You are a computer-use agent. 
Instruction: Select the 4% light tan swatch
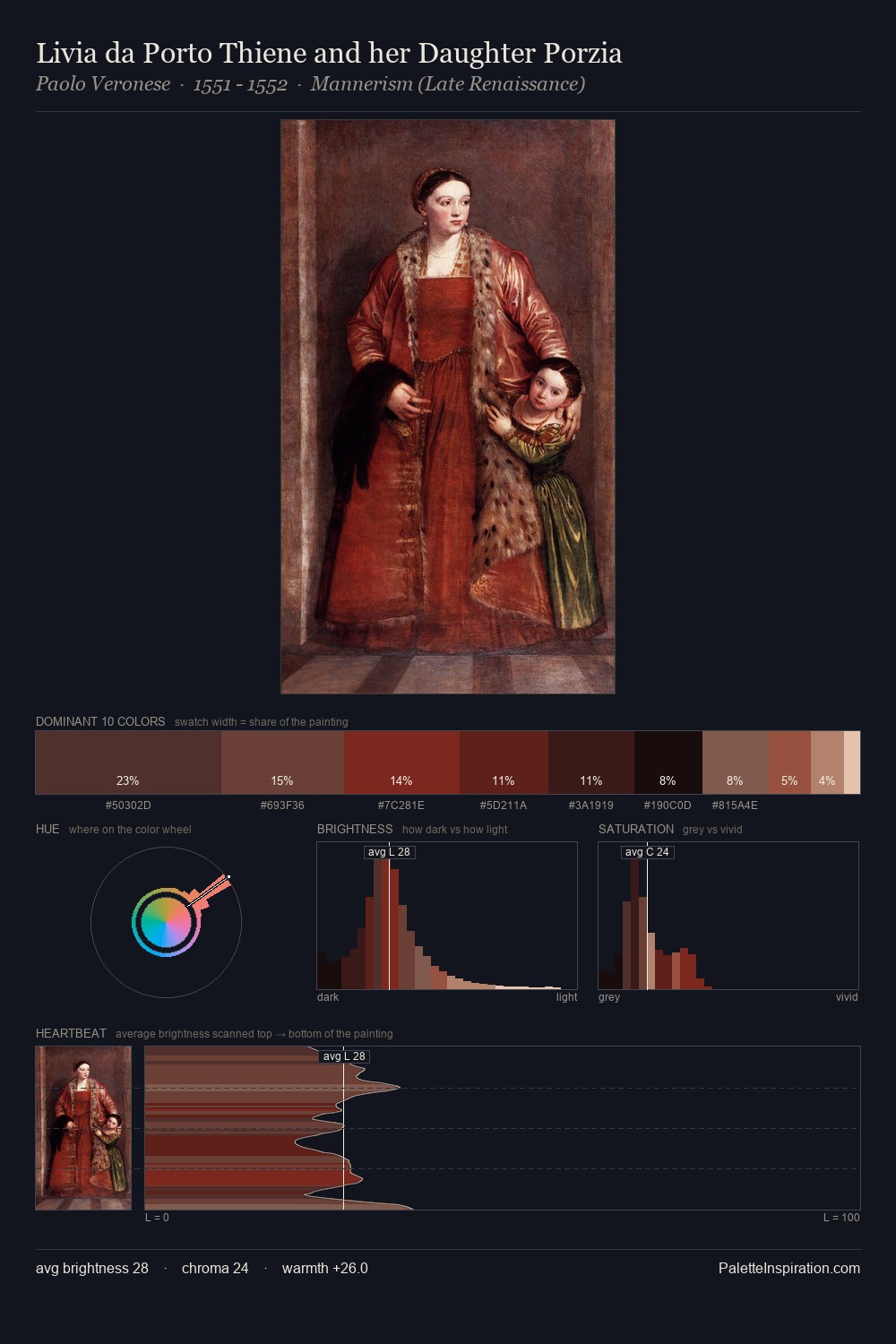pyautogui.click(x=827, y=762)
